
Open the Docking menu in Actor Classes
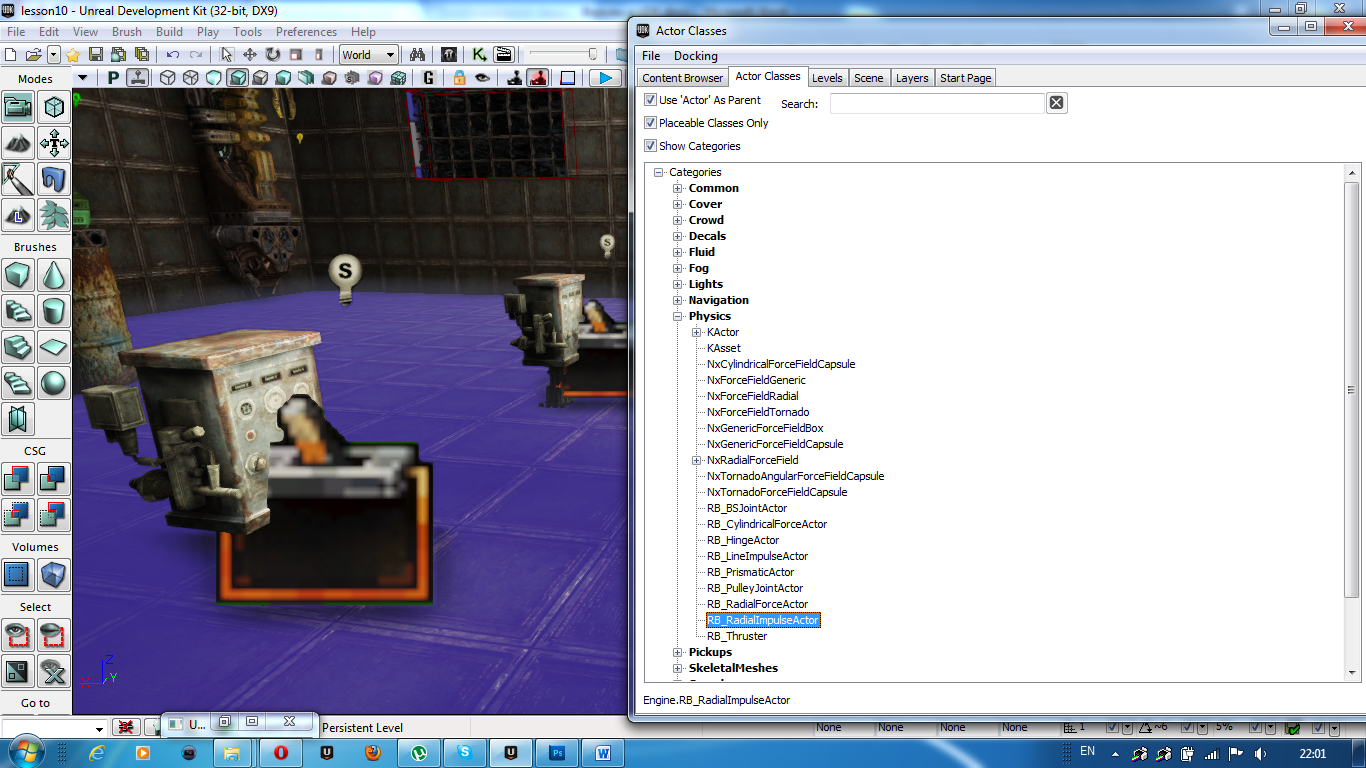pos(695,56)
